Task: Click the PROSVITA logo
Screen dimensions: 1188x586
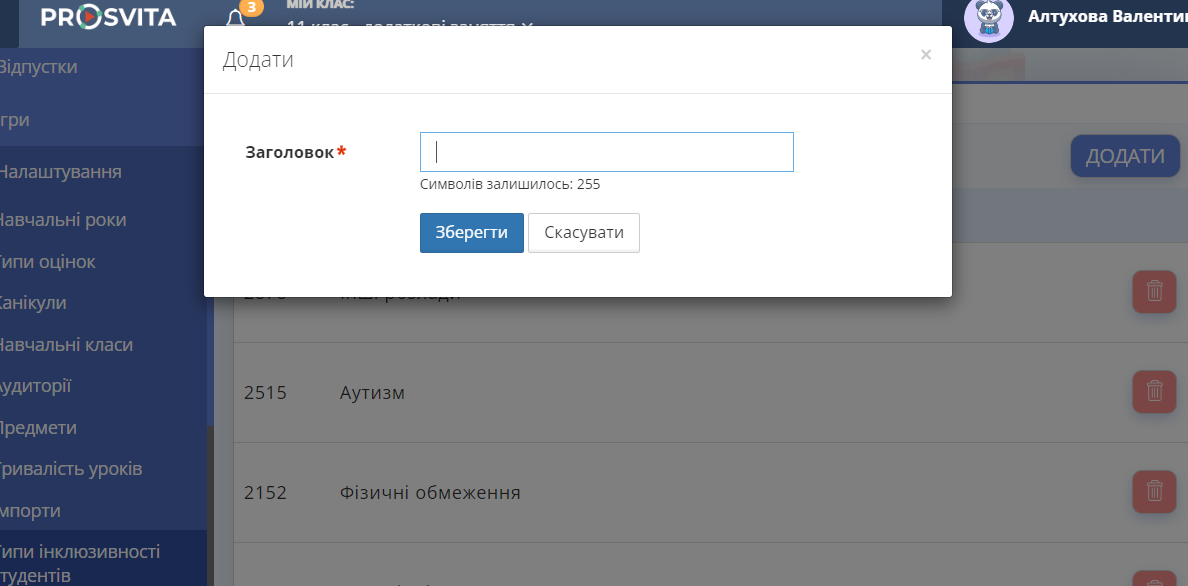Action: pyautogui.click(x=108, y=17)
